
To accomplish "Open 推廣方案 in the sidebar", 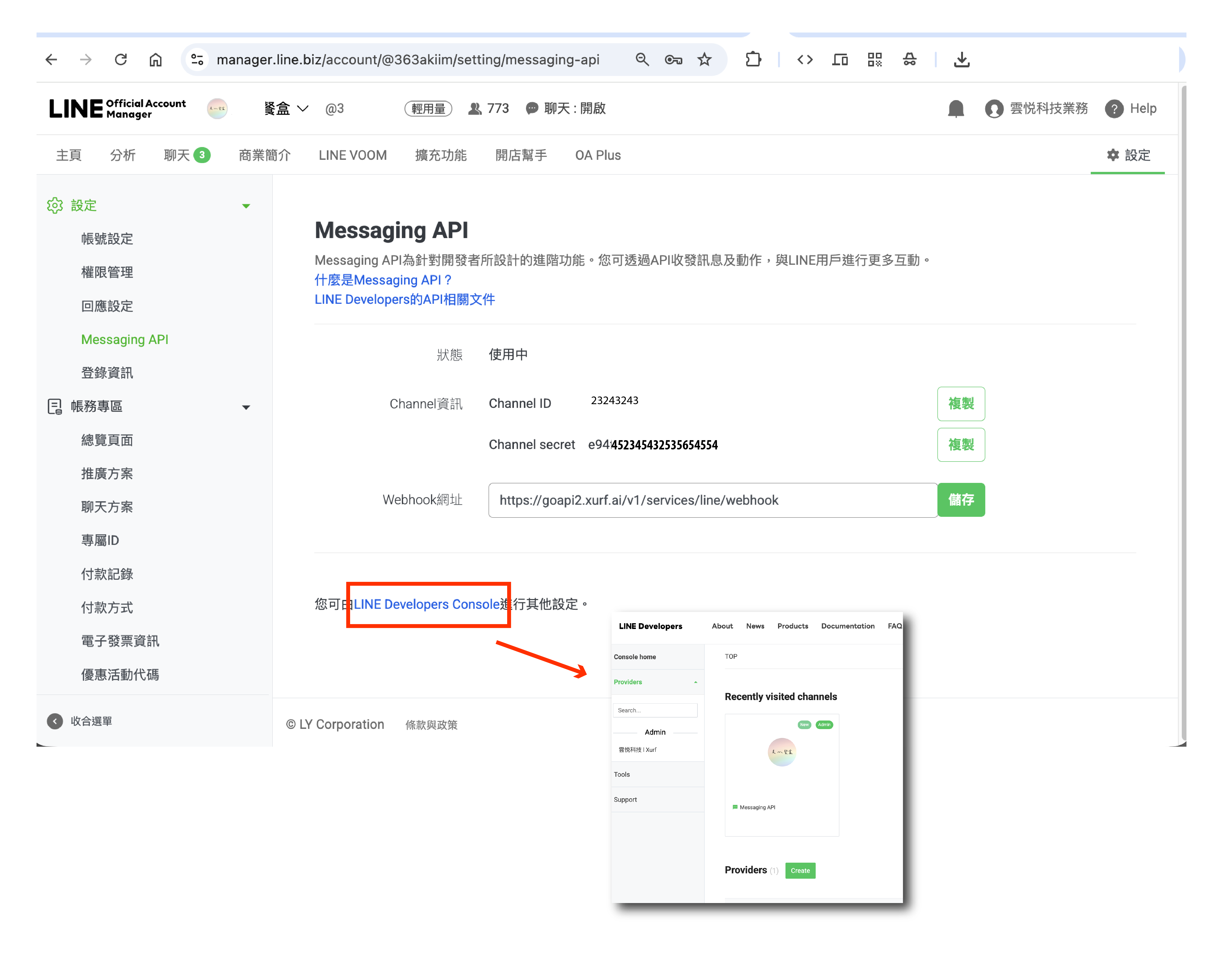I will [107, 473].
